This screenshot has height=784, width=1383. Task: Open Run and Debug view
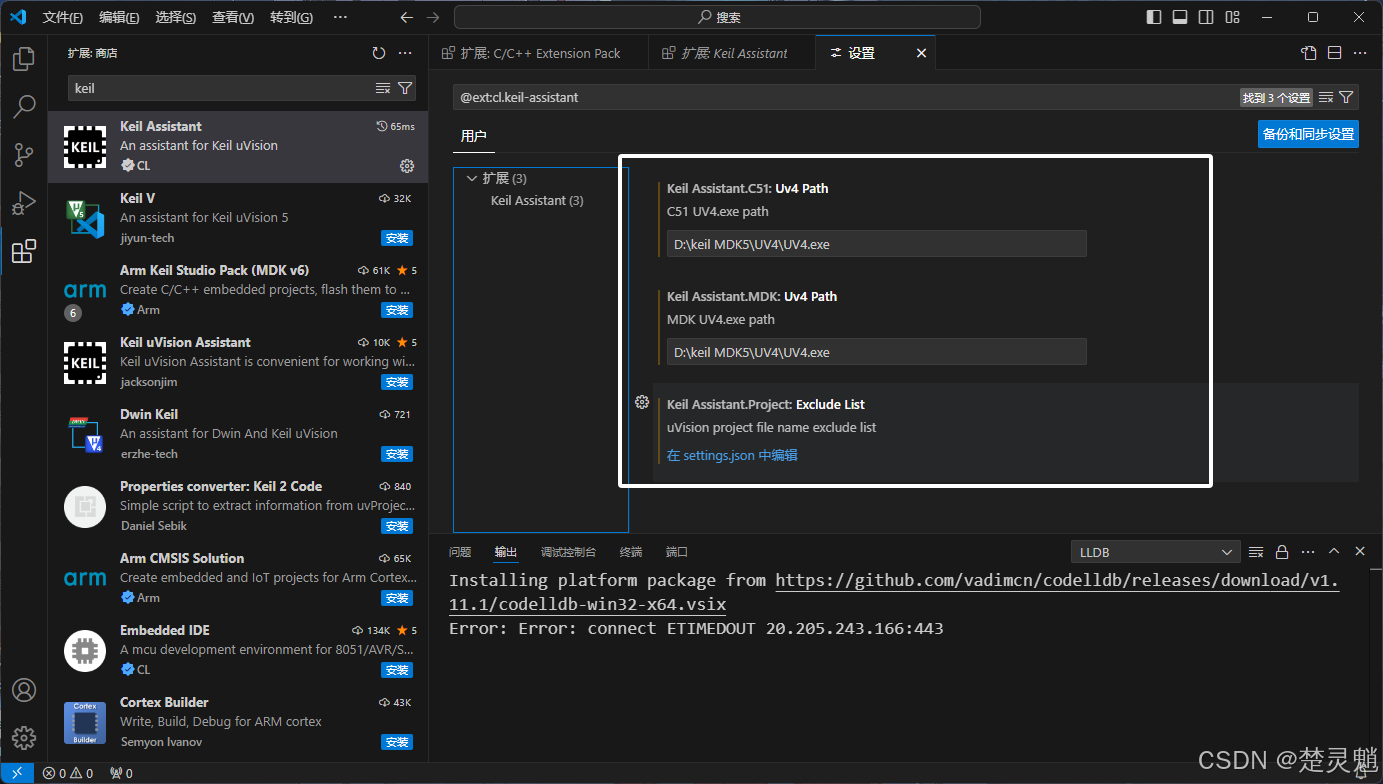click(x=24, y=203)
